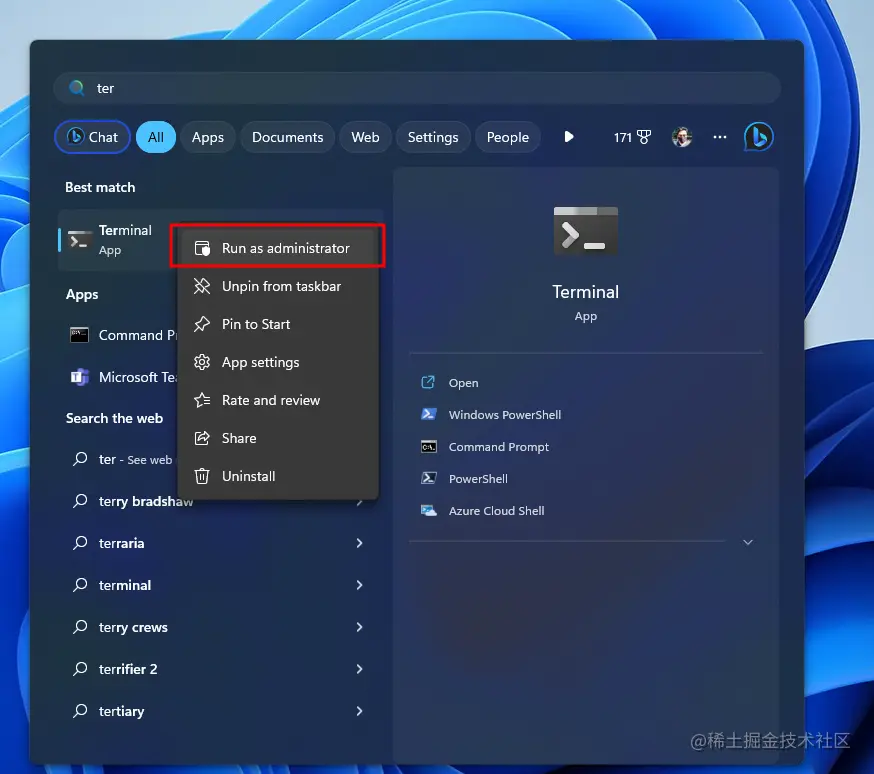Click the user profile avatar
Viewport: 874px width, 774px height.
[682, 137]
